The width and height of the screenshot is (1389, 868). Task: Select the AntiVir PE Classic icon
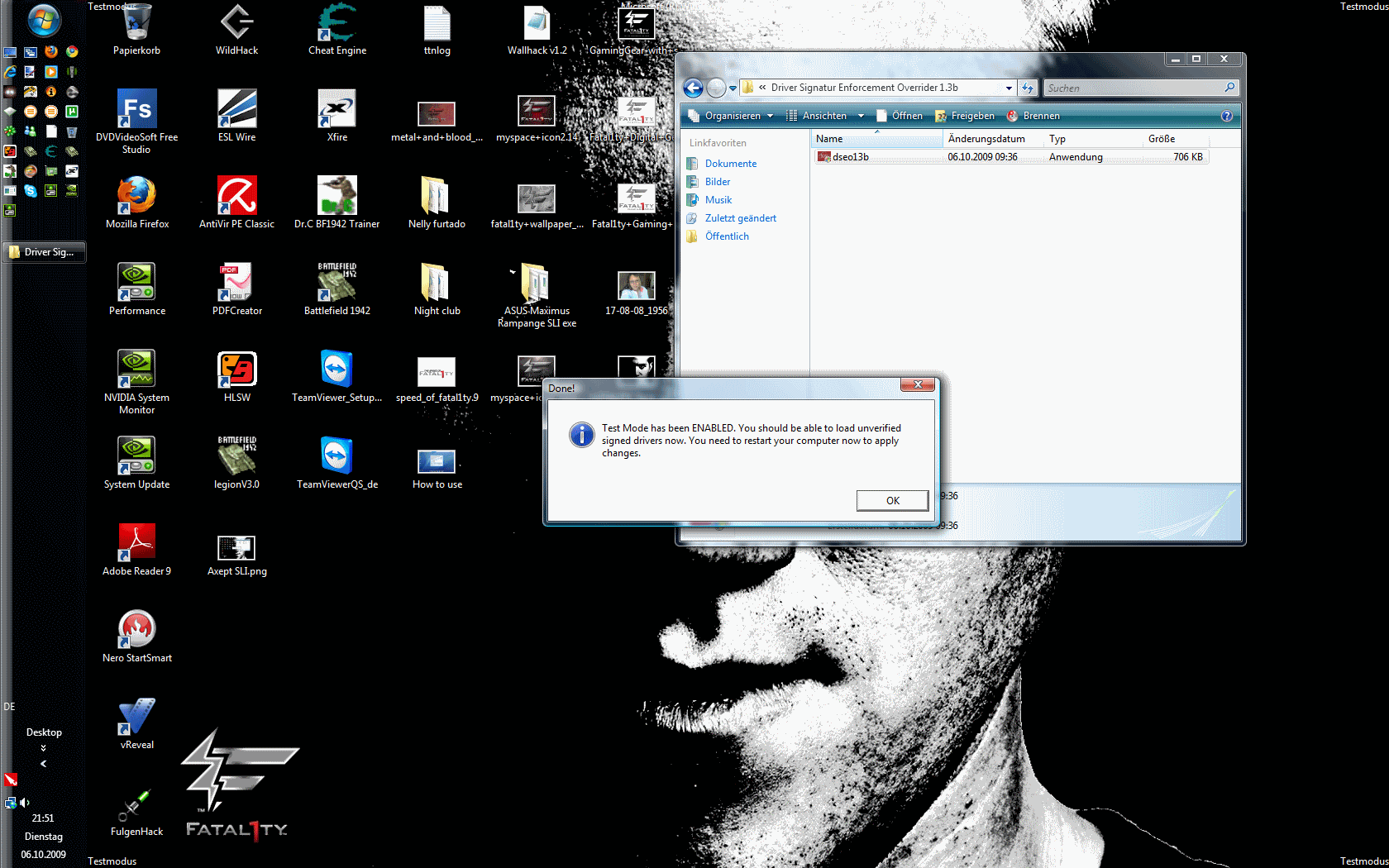(x=237, y=203)
